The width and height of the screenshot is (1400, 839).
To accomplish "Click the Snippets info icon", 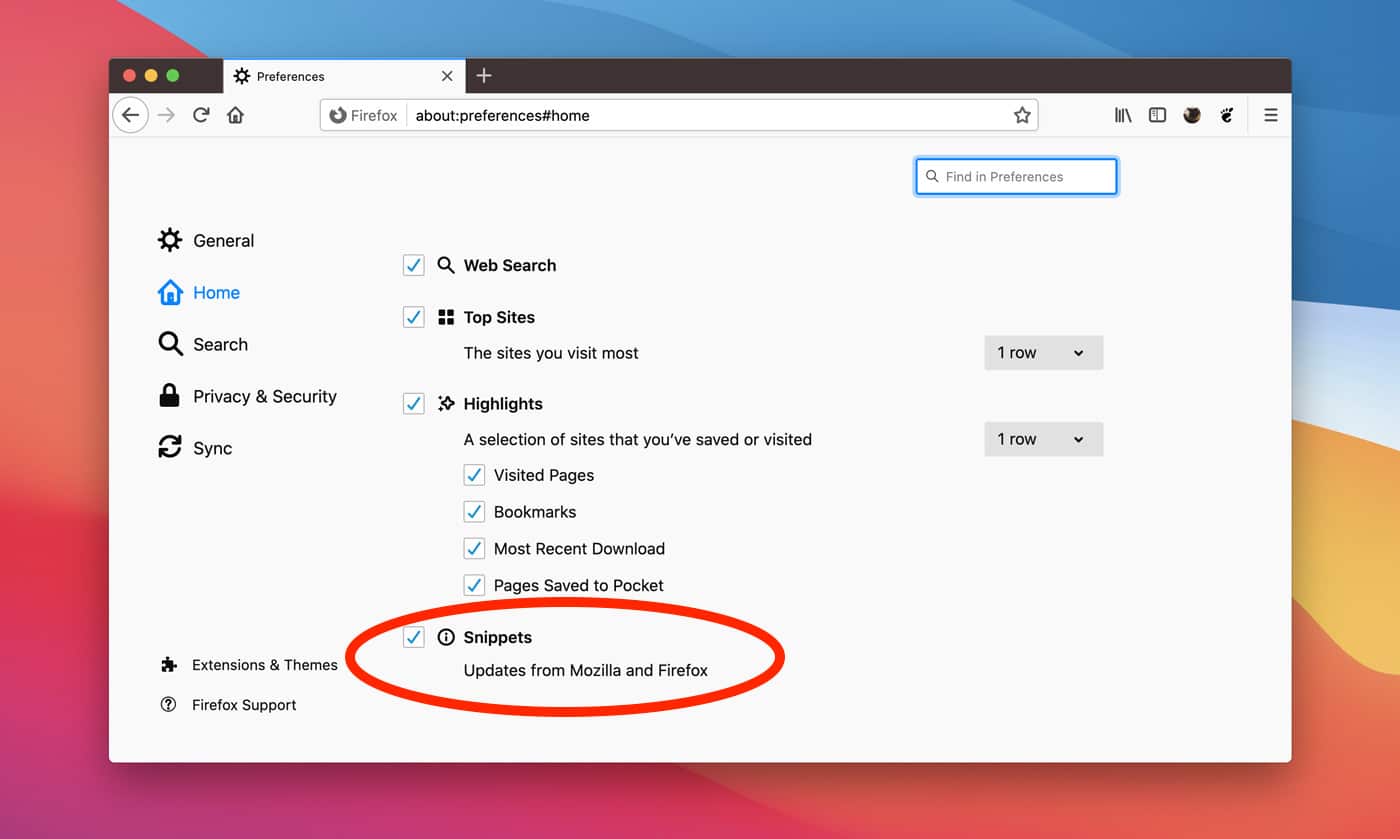I will [446, 637].
